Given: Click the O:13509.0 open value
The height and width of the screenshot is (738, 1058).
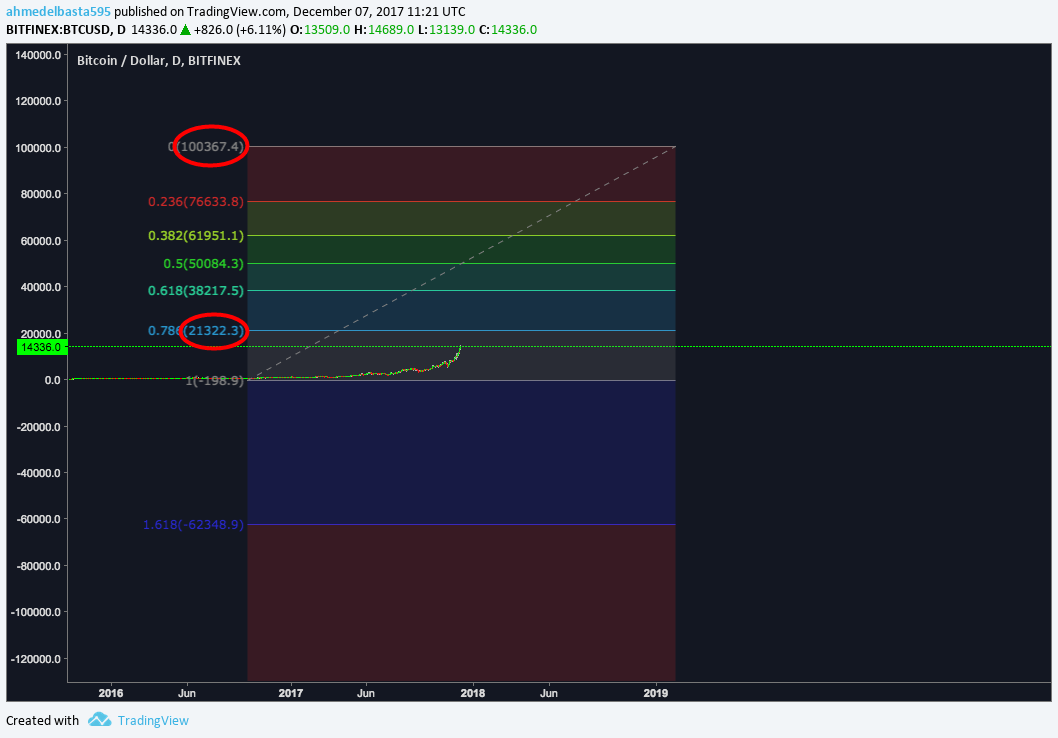Looking at the screenshot, I should pos(320,30).
